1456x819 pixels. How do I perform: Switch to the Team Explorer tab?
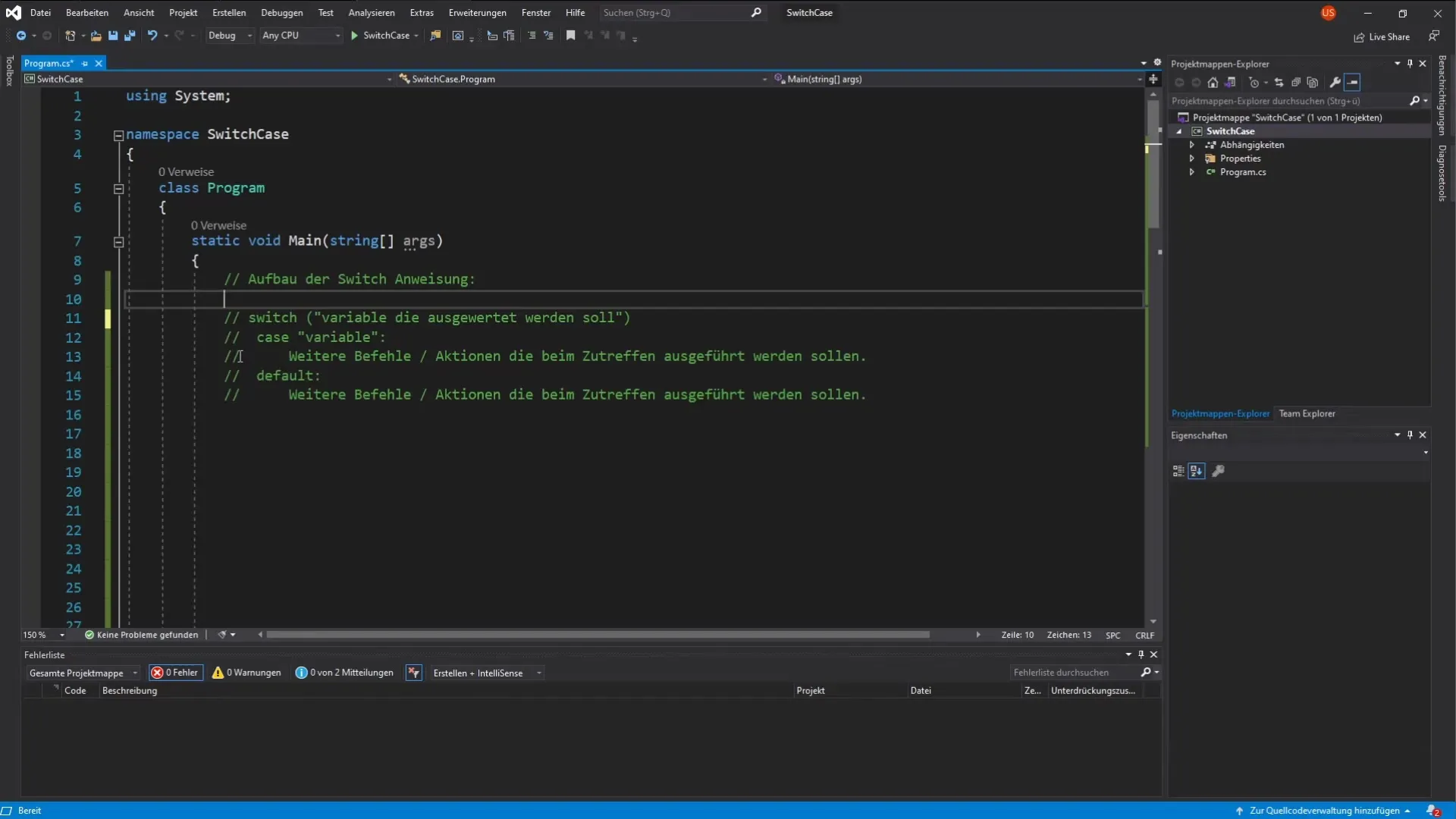point(1307,413)
